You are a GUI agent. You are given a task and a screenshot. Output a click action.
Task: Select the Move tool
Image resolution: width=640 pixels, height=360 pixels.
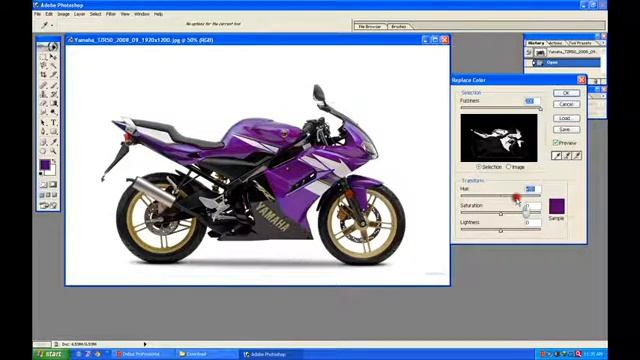(x=53, y=56)
